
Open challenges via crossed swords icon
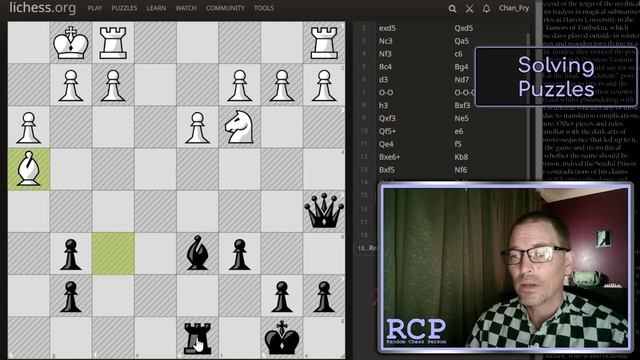click(469, 9)
